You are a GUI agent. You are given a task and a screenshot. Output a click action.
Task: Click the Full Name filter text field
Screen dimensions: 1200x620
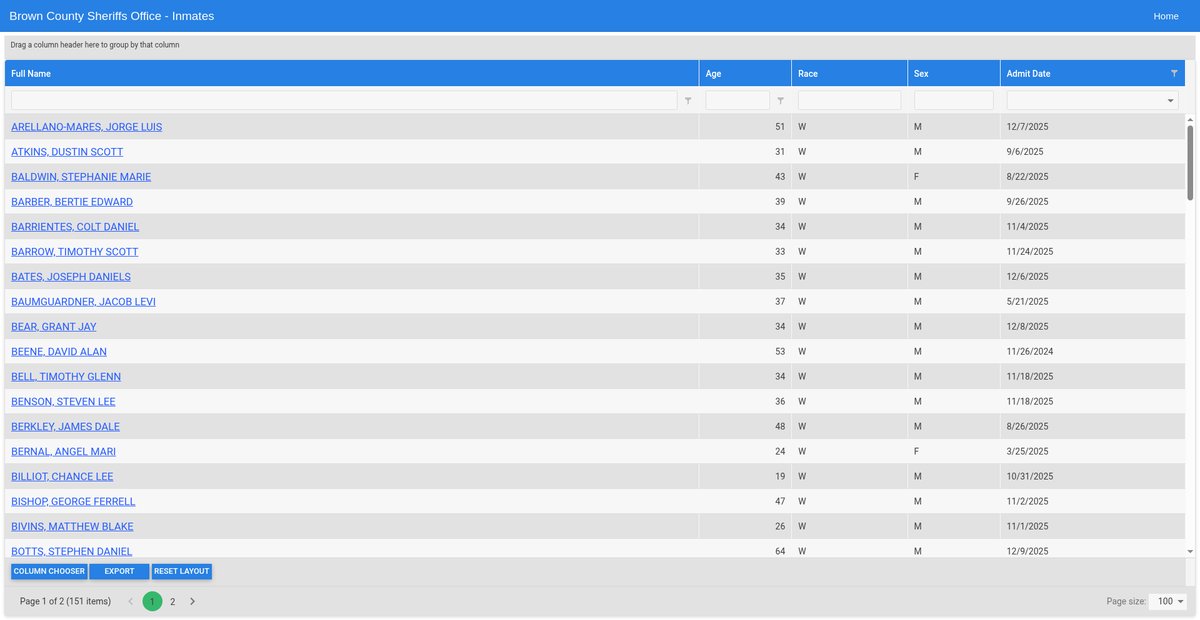tap(343, 101)
